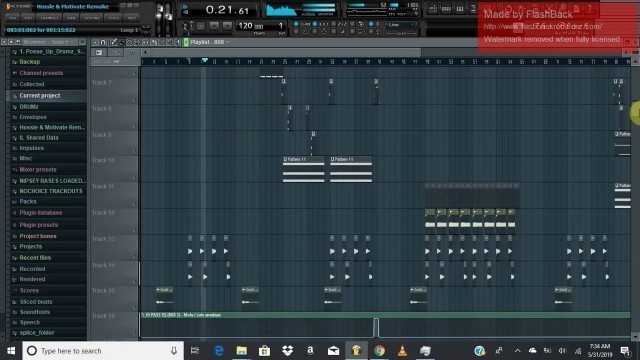The width and height of the screenshot is (640, 360).
Task: Expand the Plugin database folder
Action: point(41,213)
